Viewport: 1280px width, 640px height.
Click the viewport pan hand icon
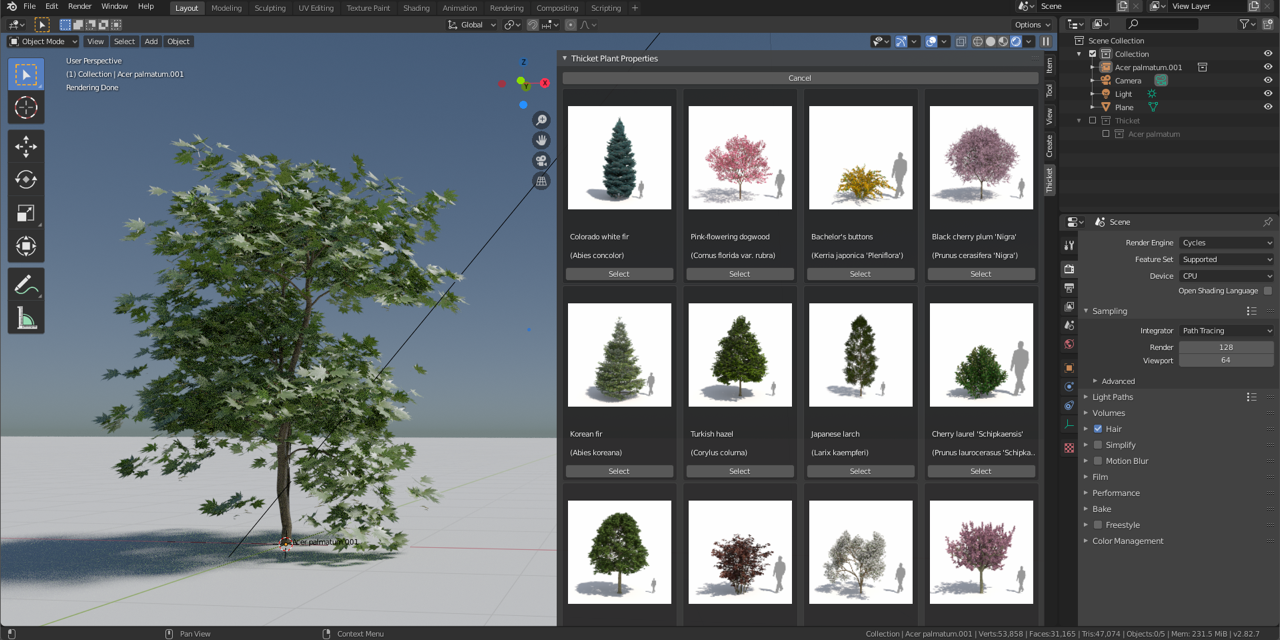tap(541, 140)
